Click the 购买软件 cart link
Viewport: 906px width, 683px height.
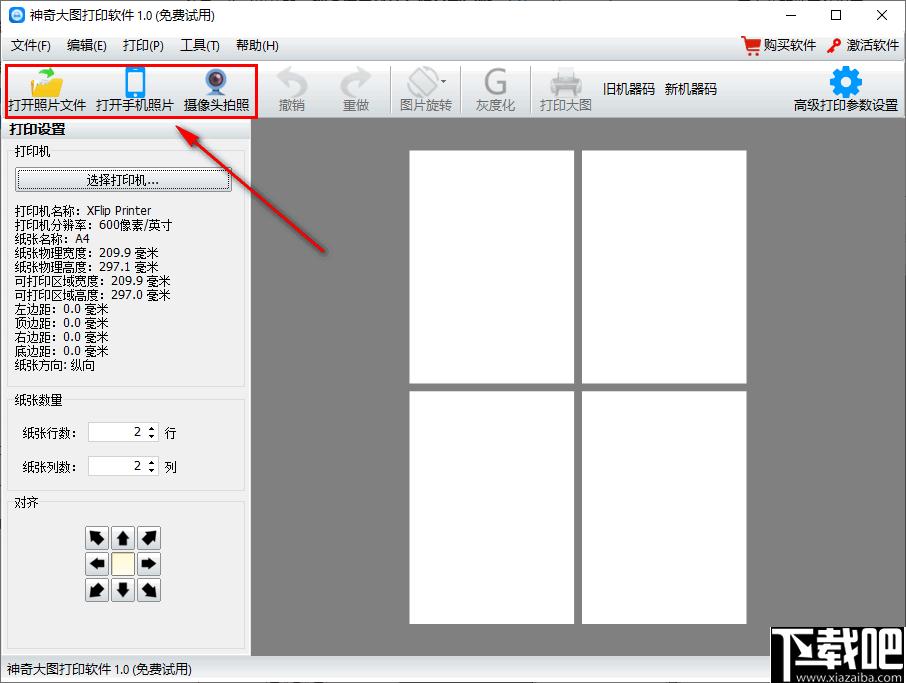point(779,45)
